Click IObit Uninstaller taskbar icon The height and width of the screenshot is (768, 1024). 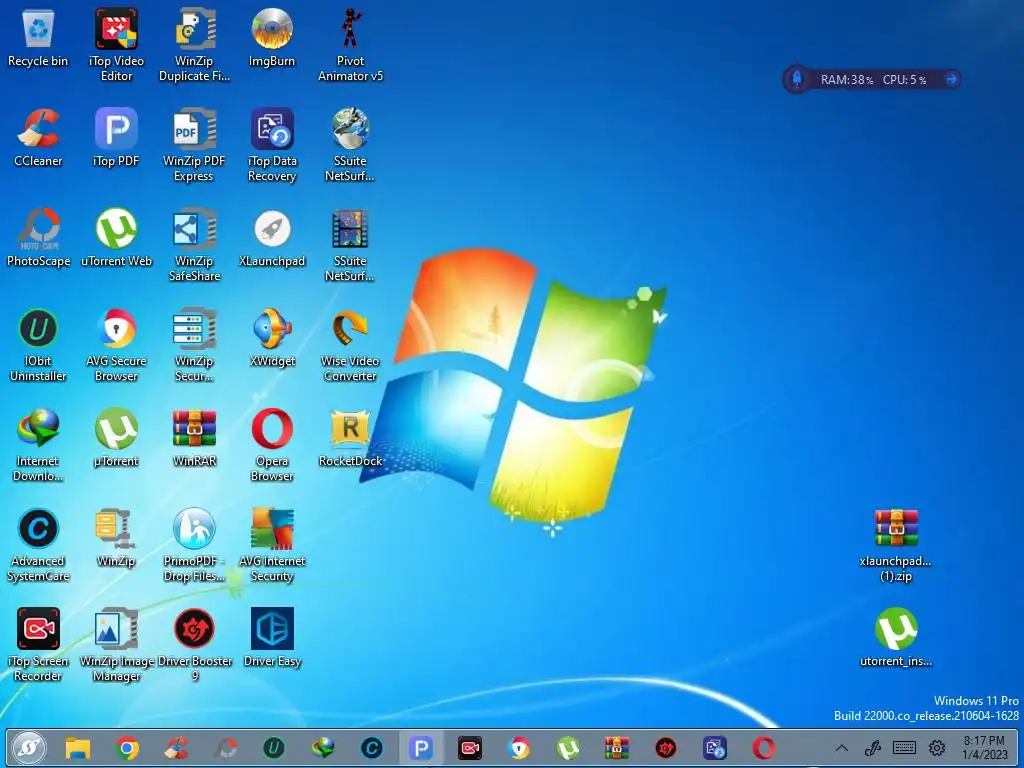pos(274,748)
